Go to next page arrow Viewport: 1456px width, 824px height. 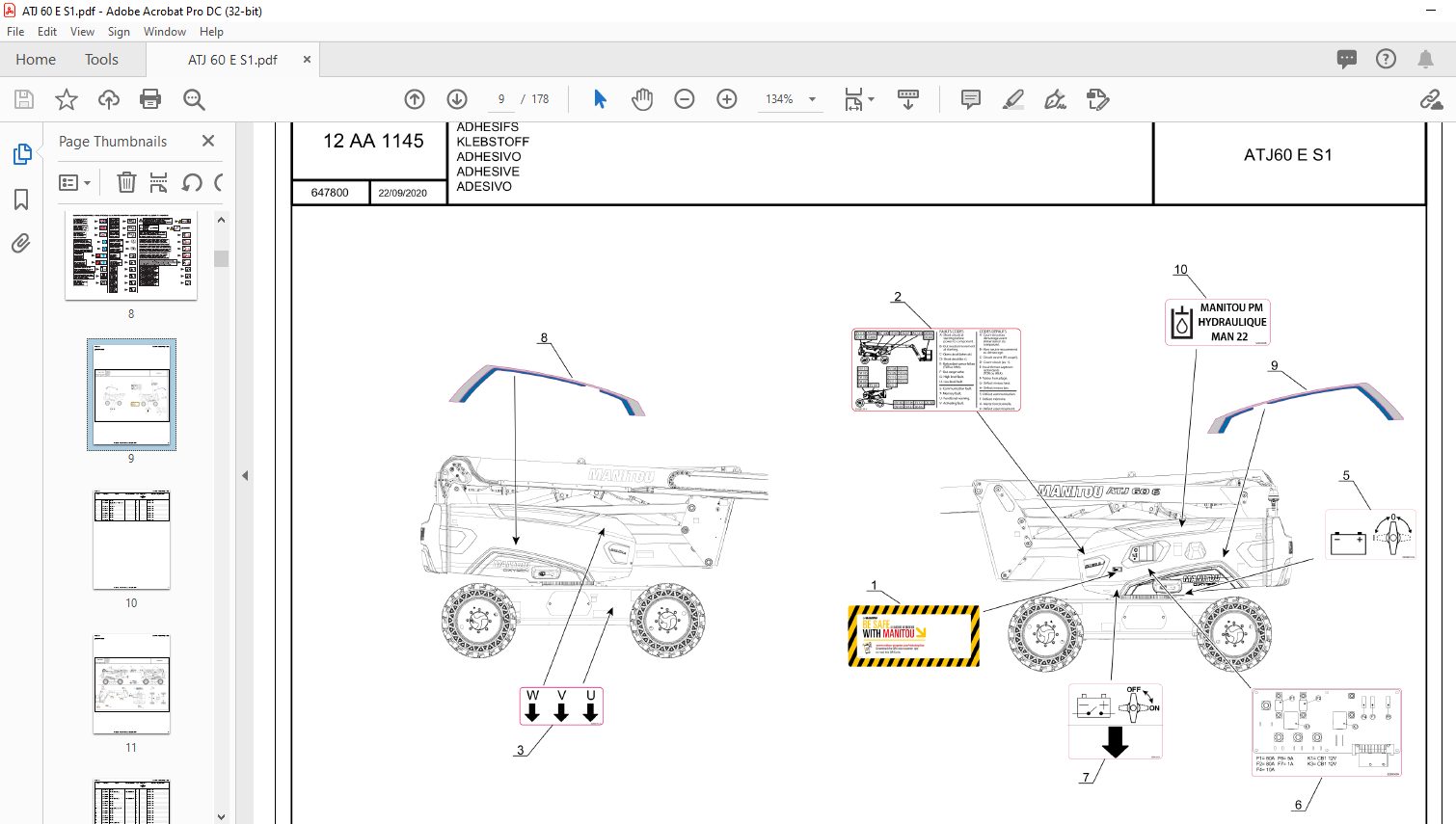[x=457, y=99]
